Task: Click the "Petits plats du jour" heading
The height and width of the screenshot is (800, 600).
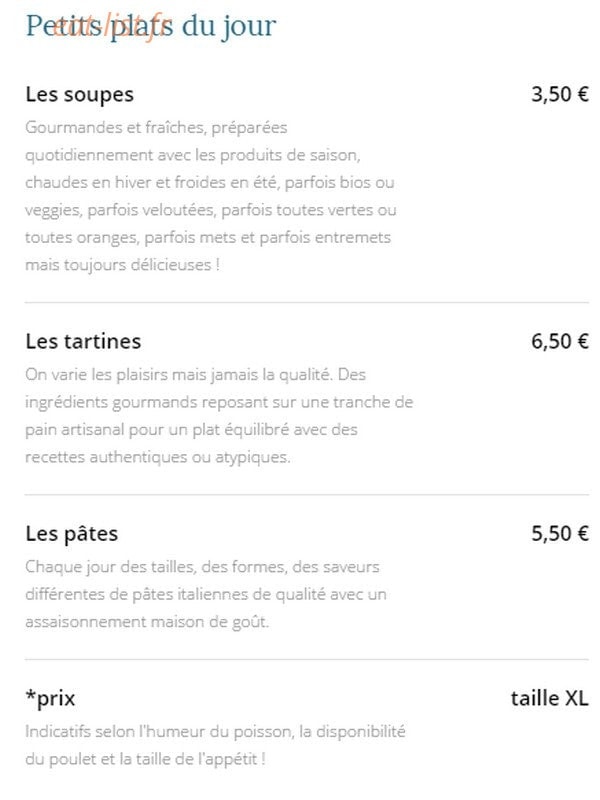Action: tap(151, 26)
